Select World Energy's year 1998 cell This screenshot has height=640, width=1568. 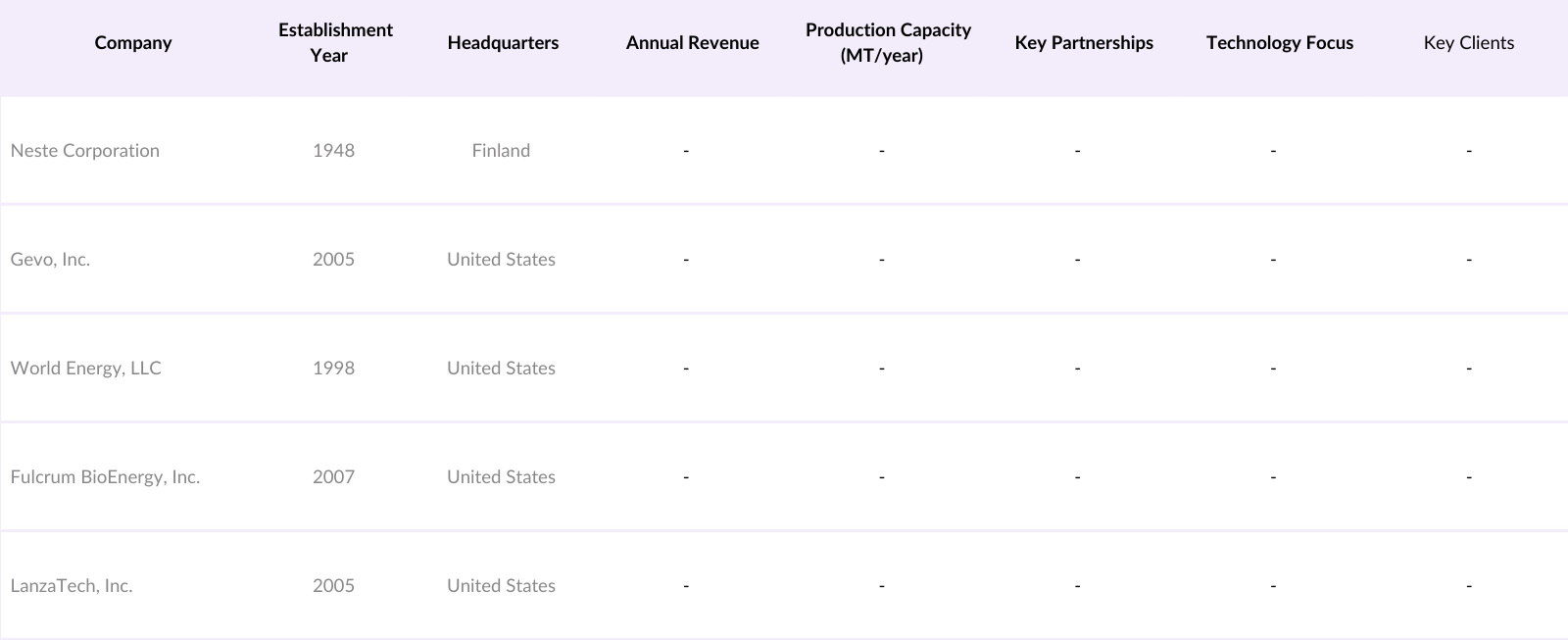333,369
